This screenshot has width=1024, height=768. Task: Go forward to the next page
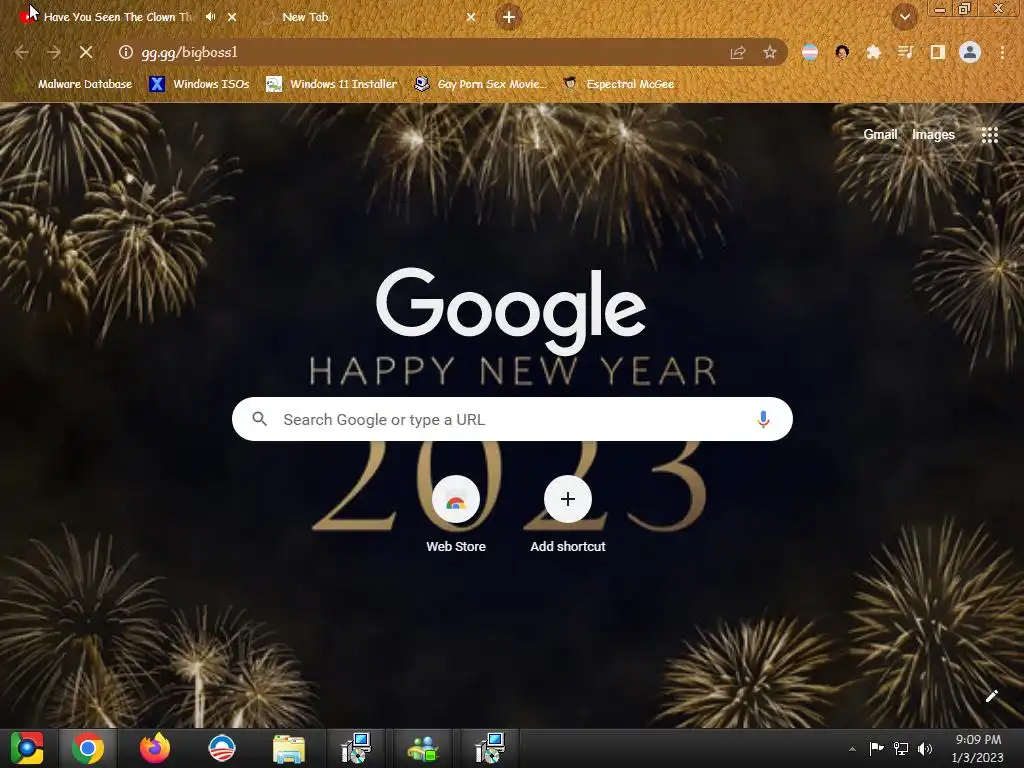pos(54,52)
